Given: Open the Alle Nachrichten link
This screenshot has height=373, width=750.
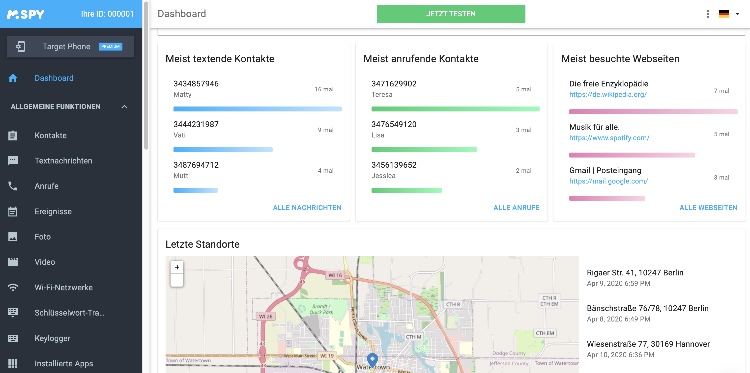Looking at the screenshot, I should pyautogui.click(x=307, y=208).
